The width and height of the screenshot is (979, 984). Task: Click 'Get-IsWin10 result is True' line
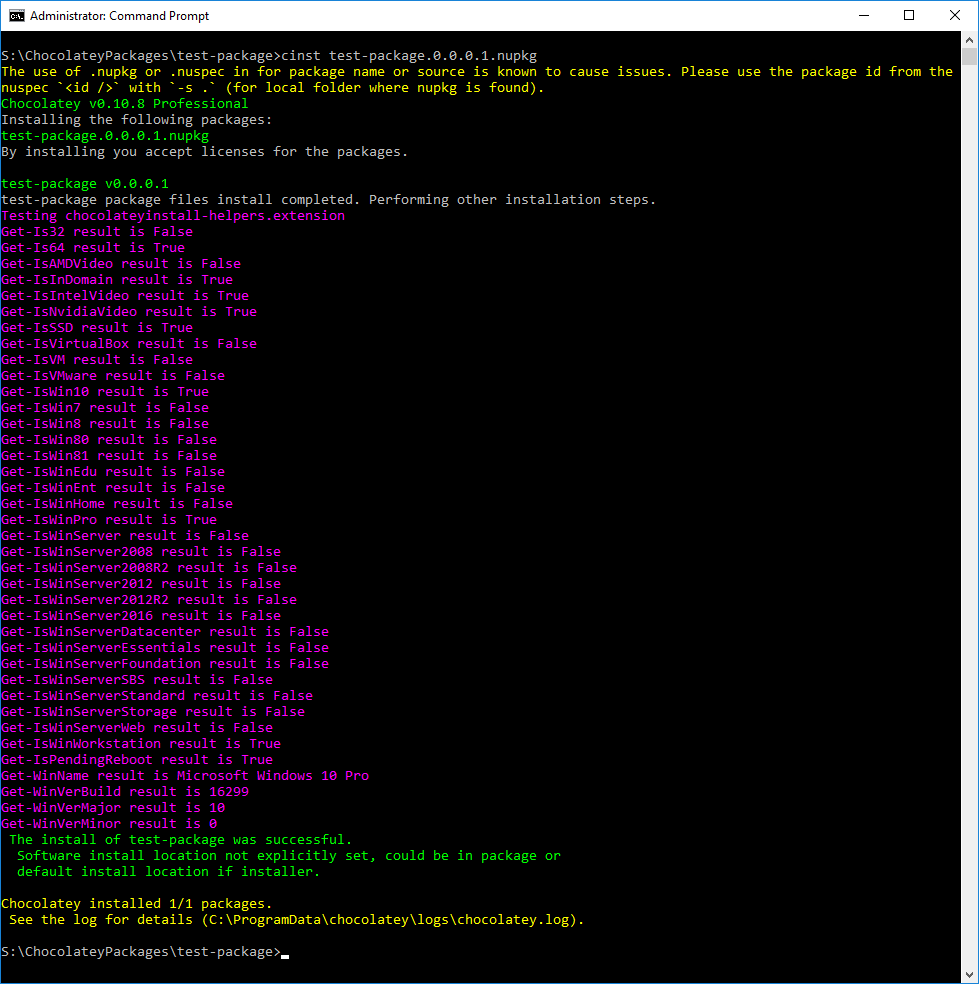coord(105,392)
